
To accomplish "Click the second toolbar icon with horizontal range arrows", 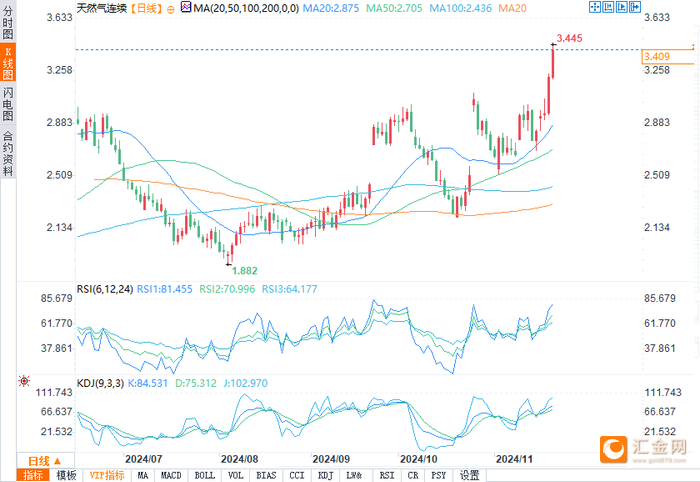I will coord(608,7).
